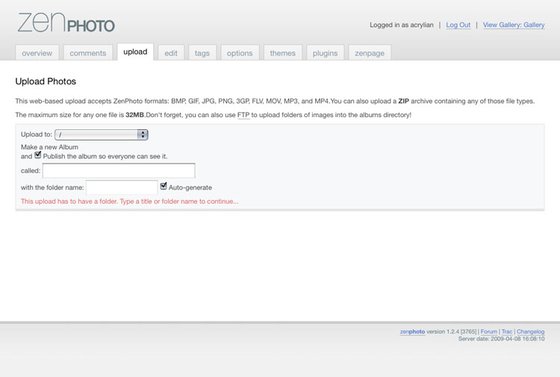
Task: Click the 'Upload Photos' heading
Action: pyautogui.click(x=46, y=81)
